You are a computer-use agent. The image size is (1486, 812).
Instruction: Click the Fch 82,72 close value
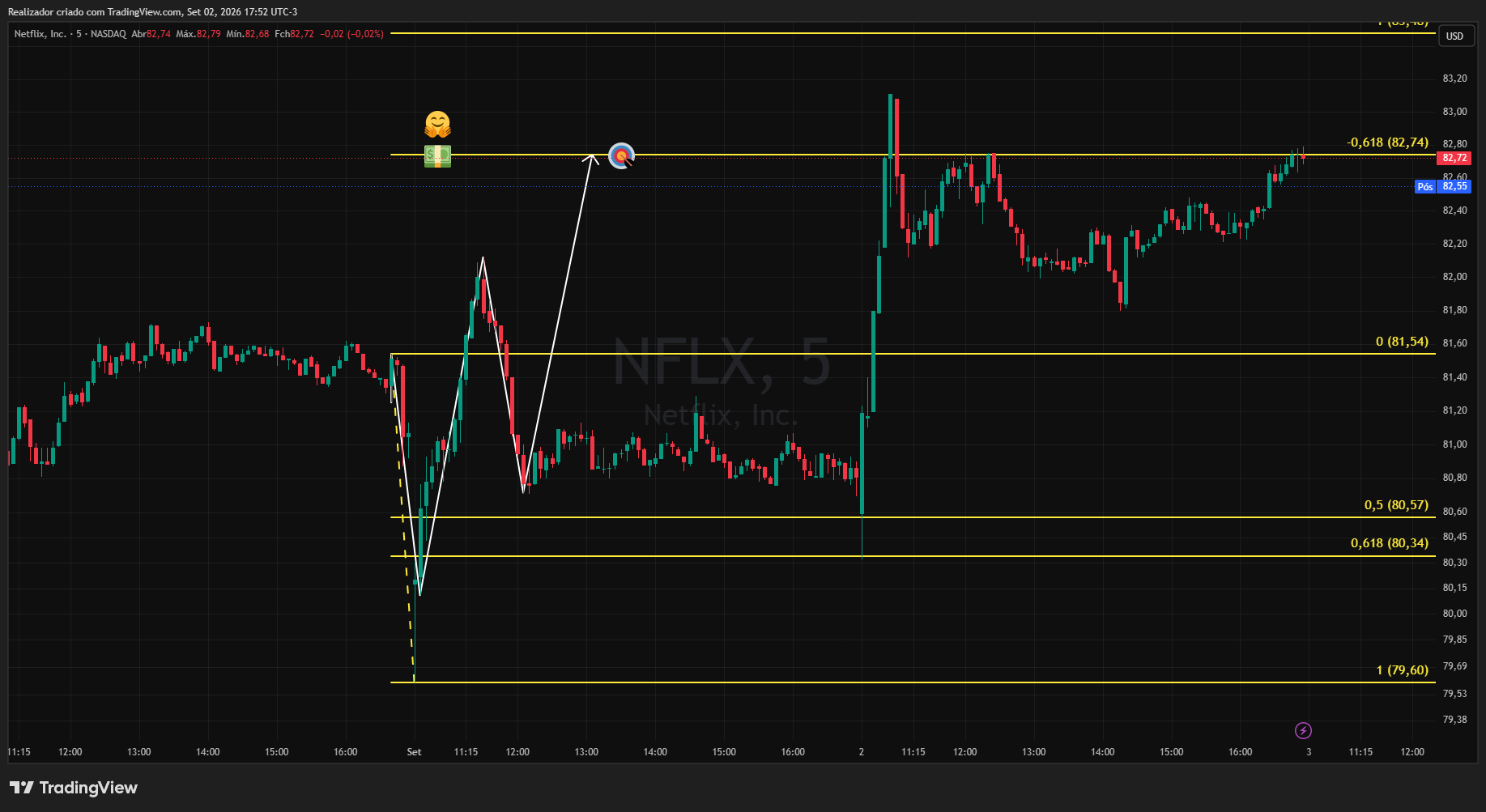(x=294, y=34)
